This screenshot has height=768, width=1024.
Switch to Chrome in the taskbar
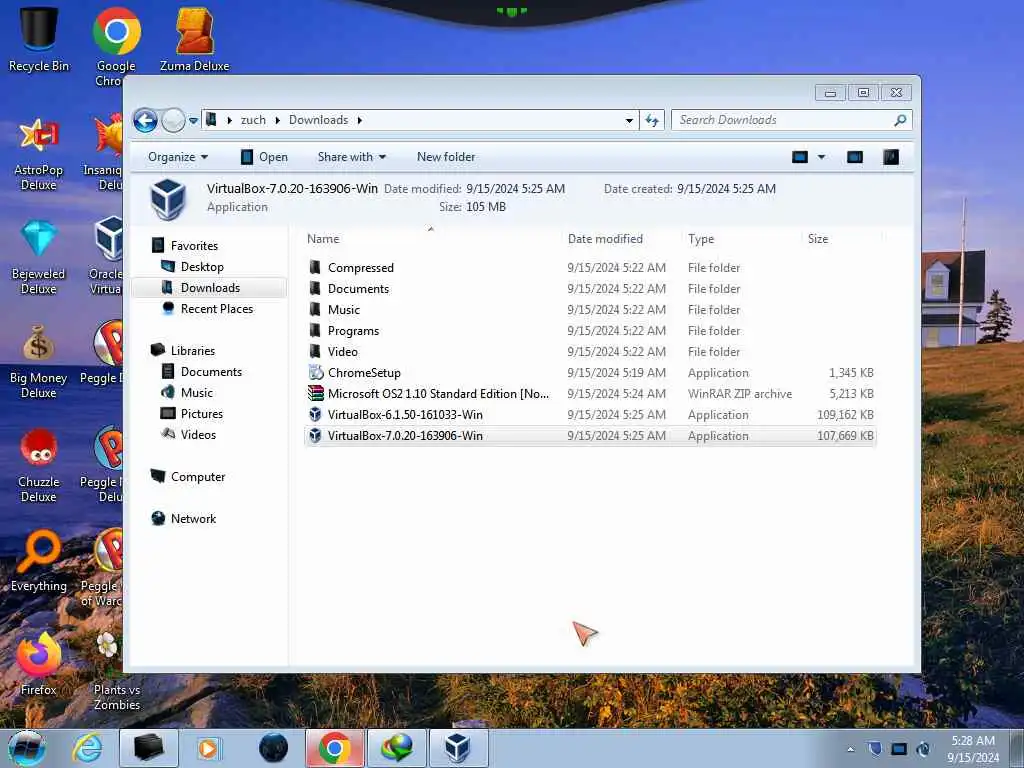334,748
